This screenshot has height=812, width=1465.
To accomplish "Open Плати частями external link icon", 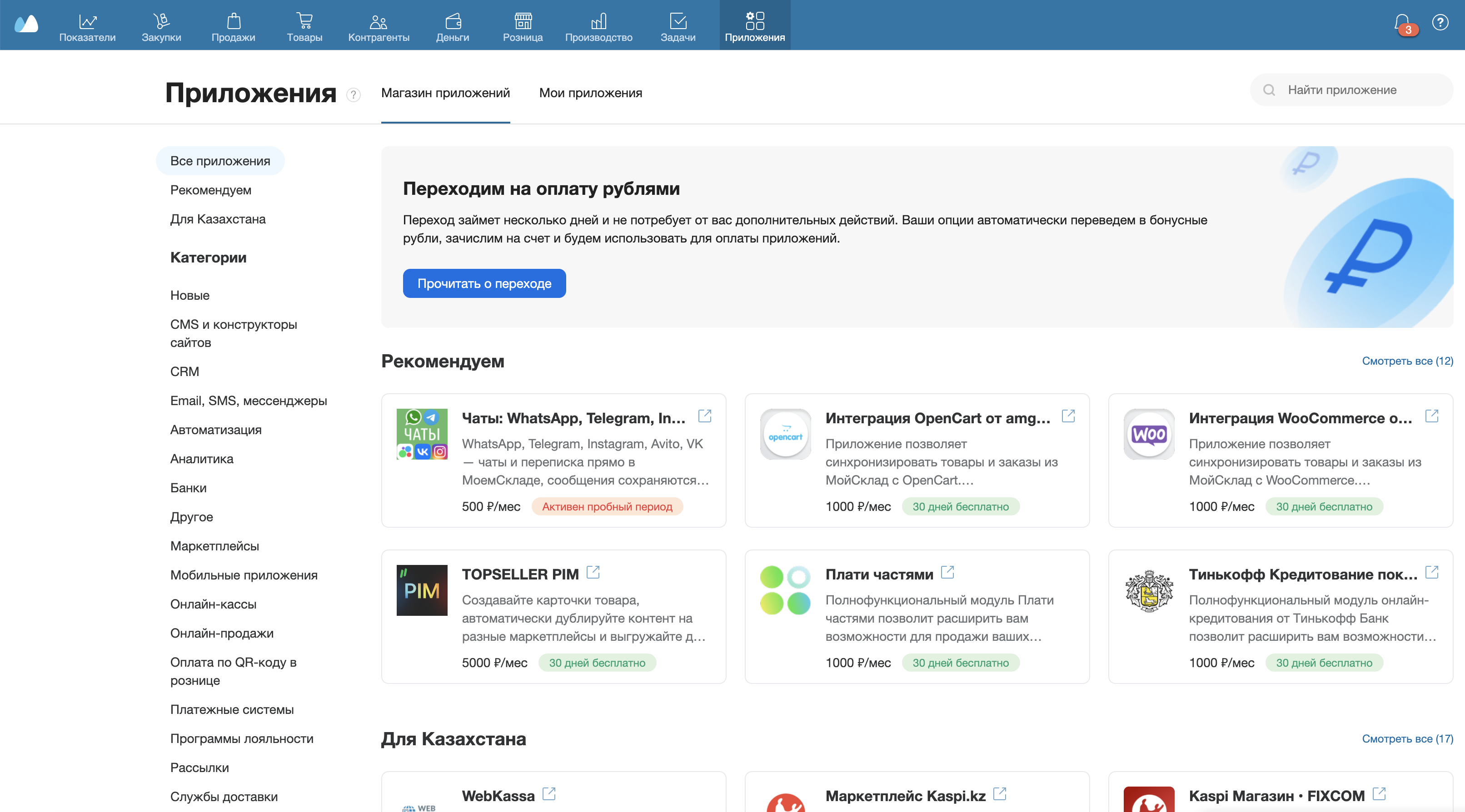I will point(947,572).
